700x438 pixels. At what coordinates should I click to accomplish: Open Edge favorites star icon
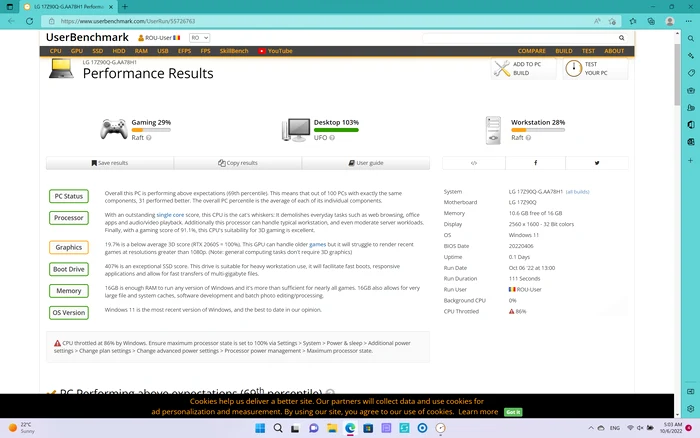633,21
